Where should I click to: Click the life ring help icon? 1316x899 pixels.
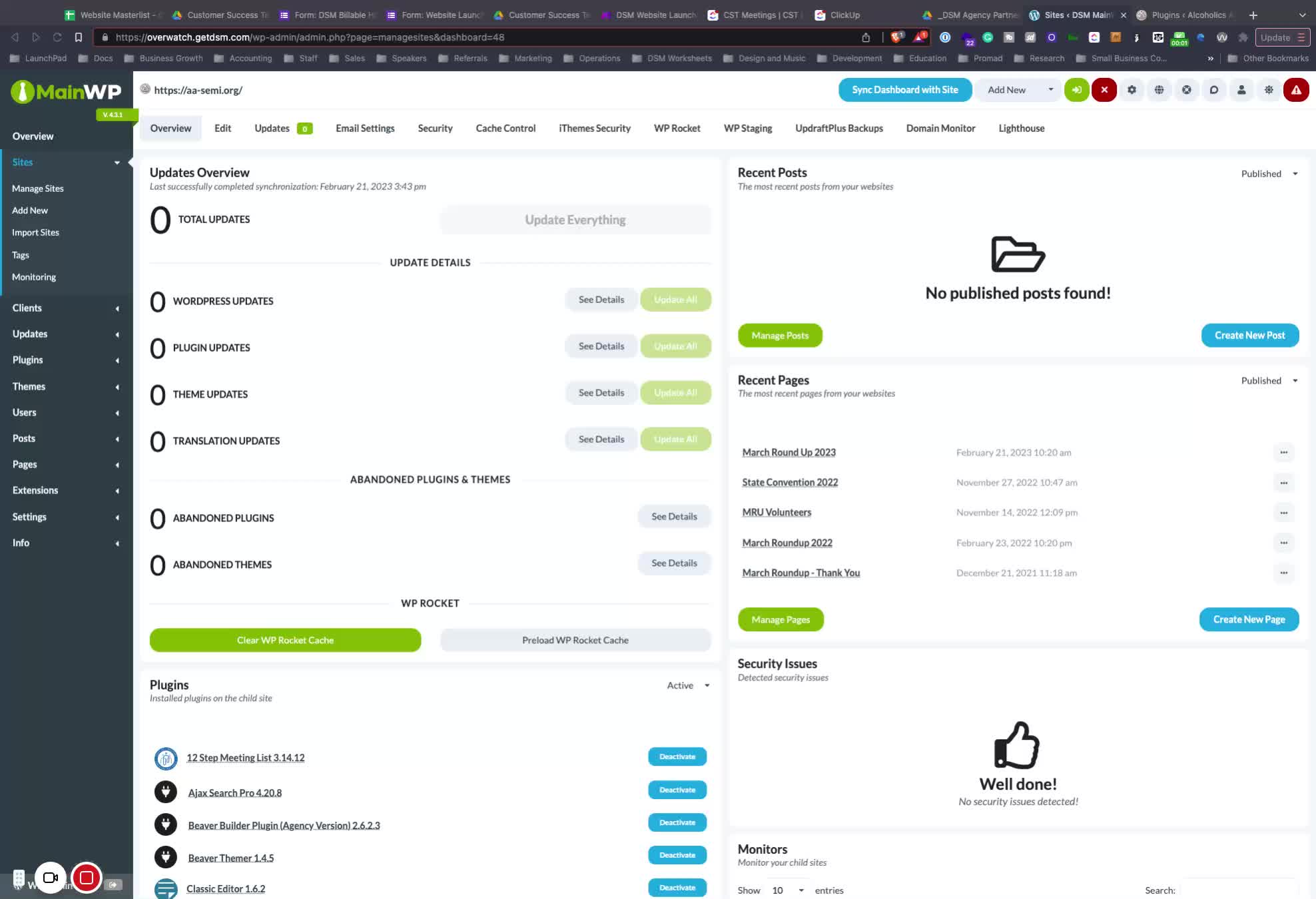[1186, 90]
